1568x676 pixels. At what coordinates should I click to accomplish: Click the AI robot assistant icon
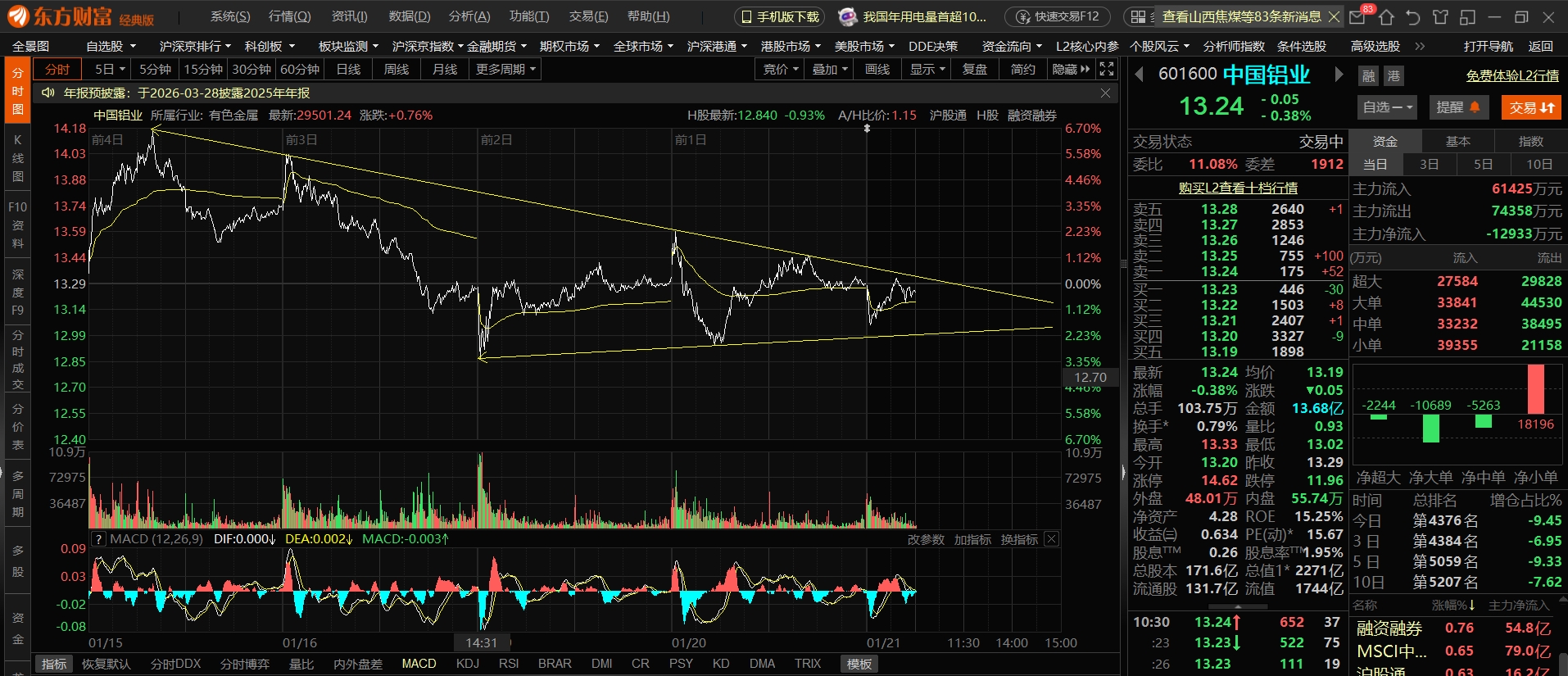(848, 16)
